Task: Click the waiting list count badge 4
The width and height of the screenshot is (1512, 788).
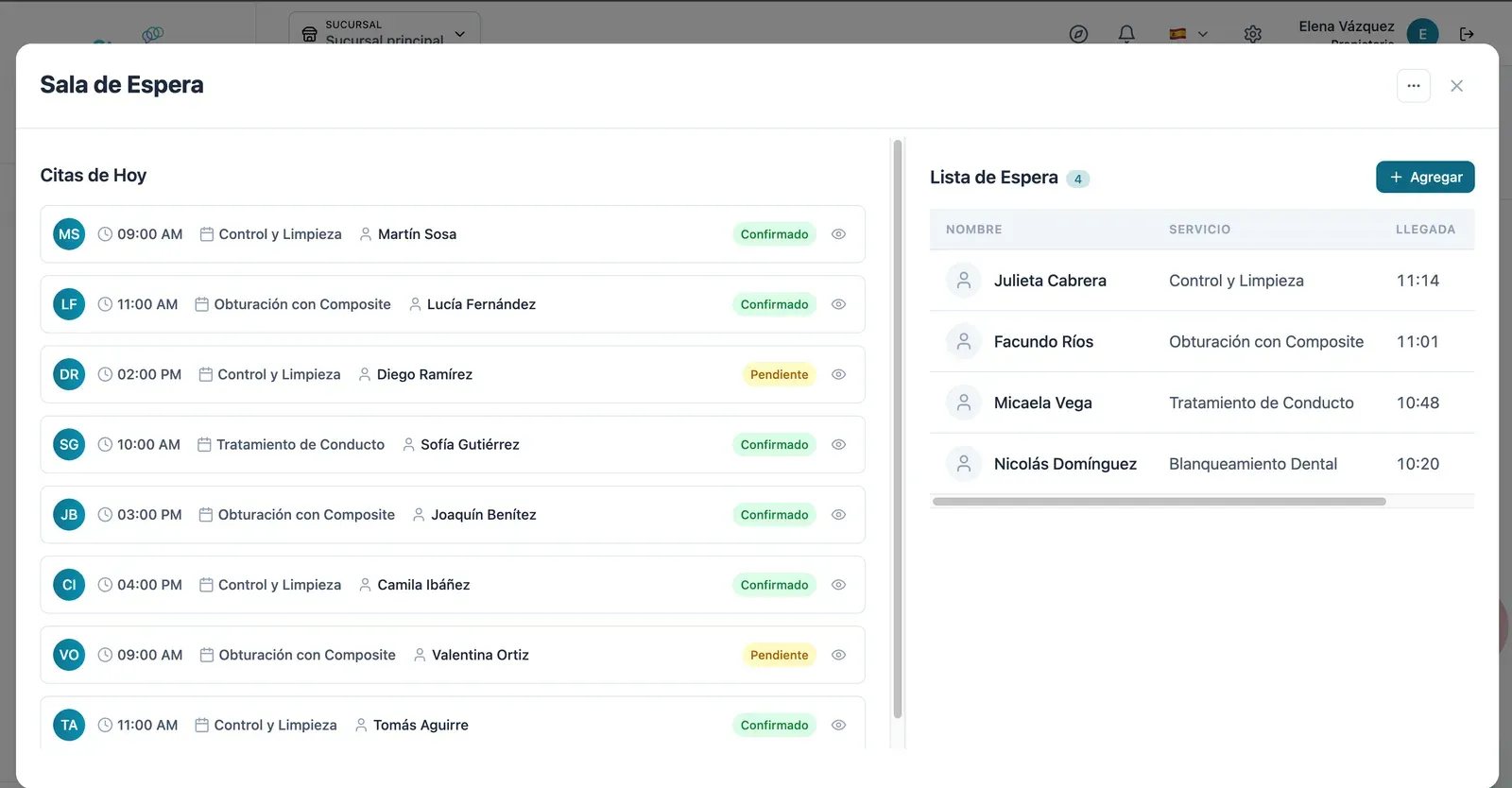Action: [x=1078, y=179]
